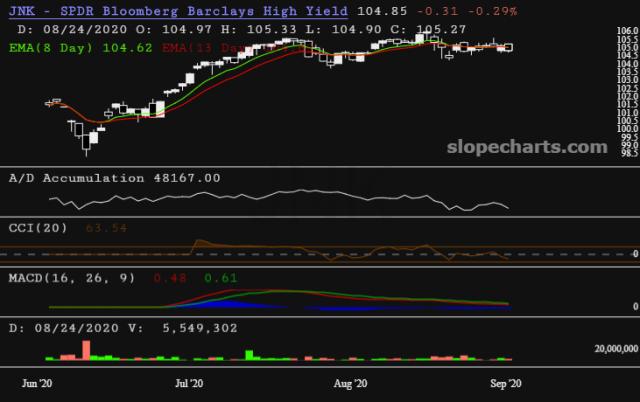The height and width of the screenshot is (402, 640).
Task: Click the green EMA(8 Day) 104.62 label
Action: click(81, 48)
